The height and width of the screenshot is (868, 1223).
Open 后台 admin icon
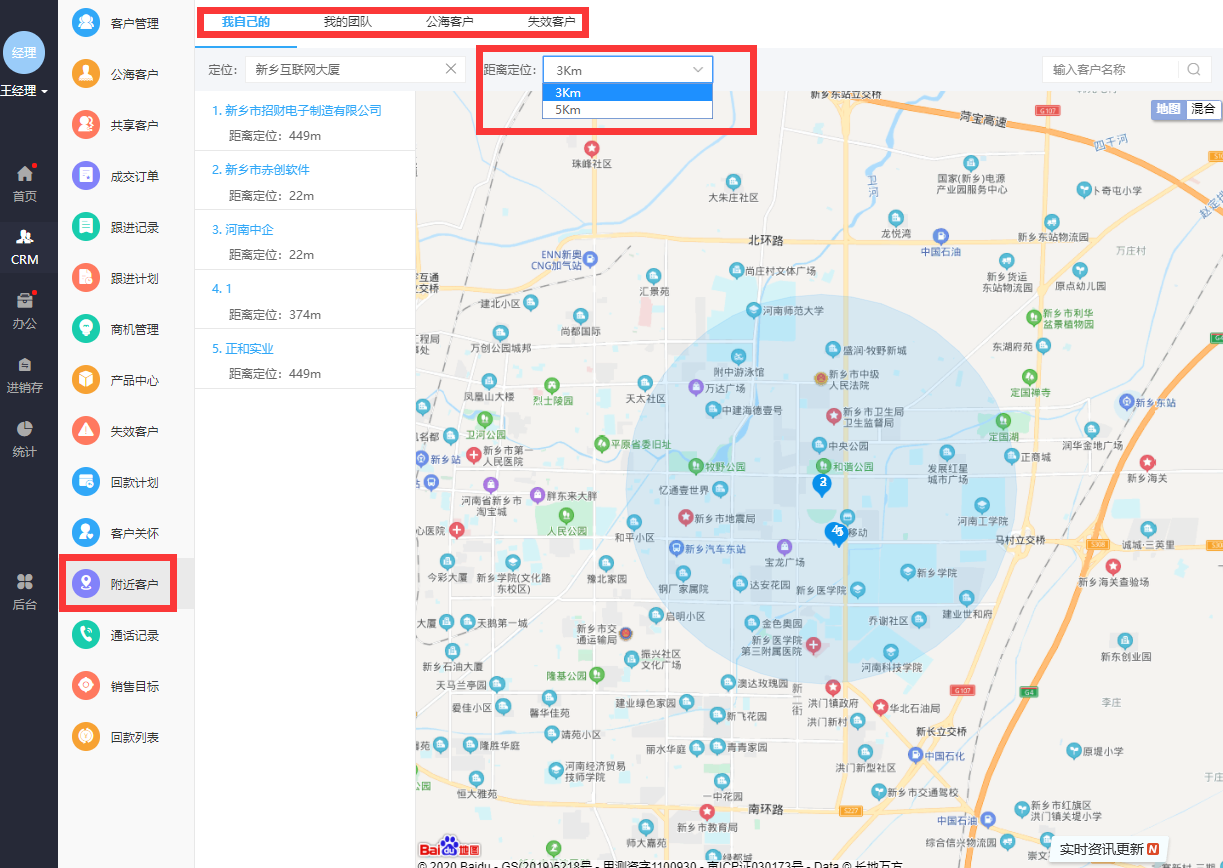(25, 581)
